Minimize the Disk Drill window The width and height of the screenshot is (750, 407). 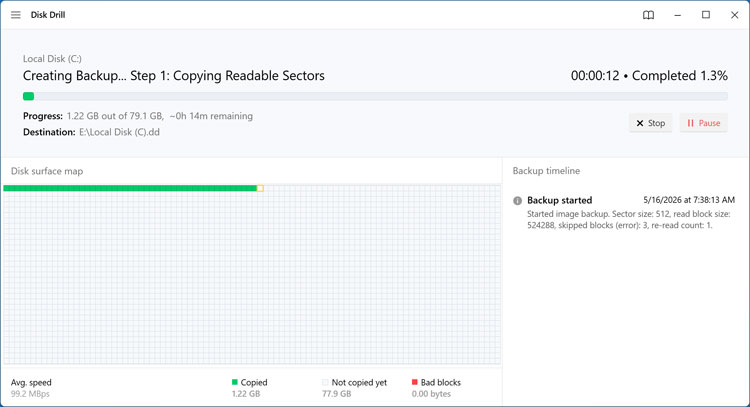tap(677, 15)
